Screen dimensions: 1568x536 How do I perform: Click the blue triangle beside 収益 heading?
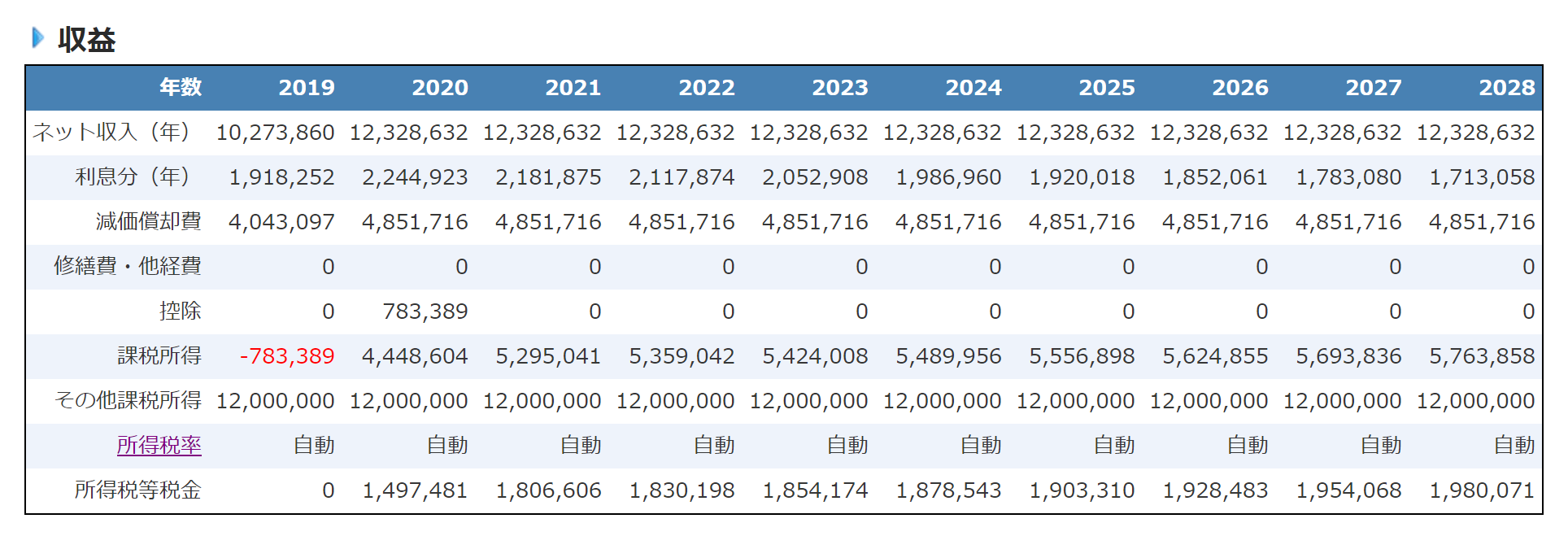(37, 37)
